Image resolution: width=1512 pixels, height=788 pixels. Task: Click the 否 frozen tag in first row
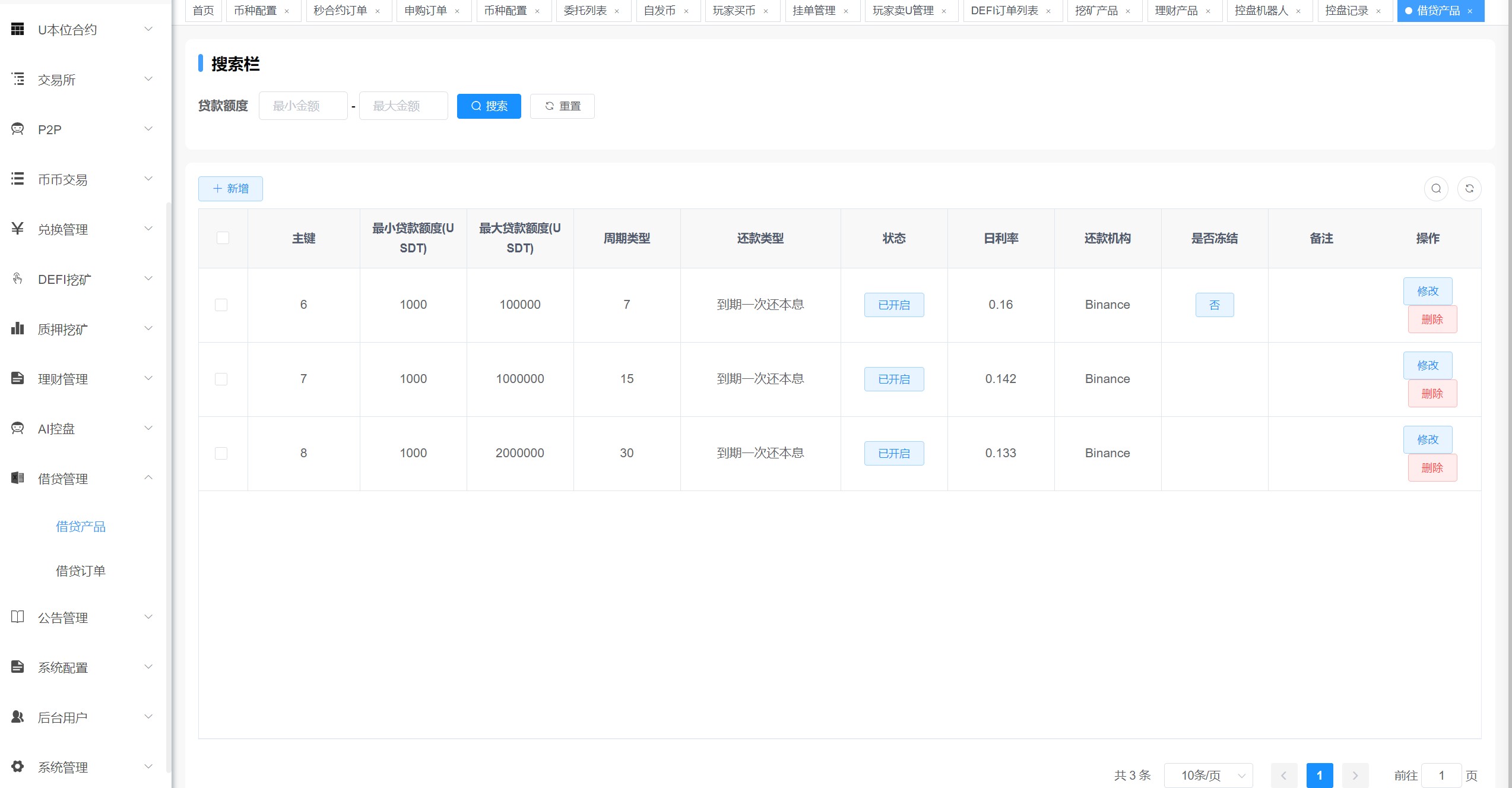[x=1215, y=305]
